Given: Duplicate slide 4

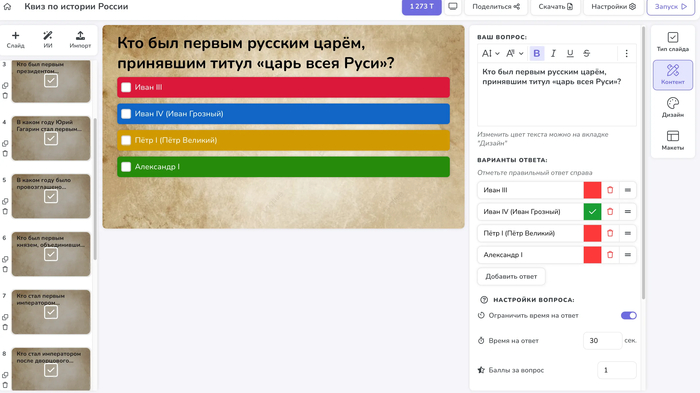Looking at the screenshot, I should tap(5, 143).
